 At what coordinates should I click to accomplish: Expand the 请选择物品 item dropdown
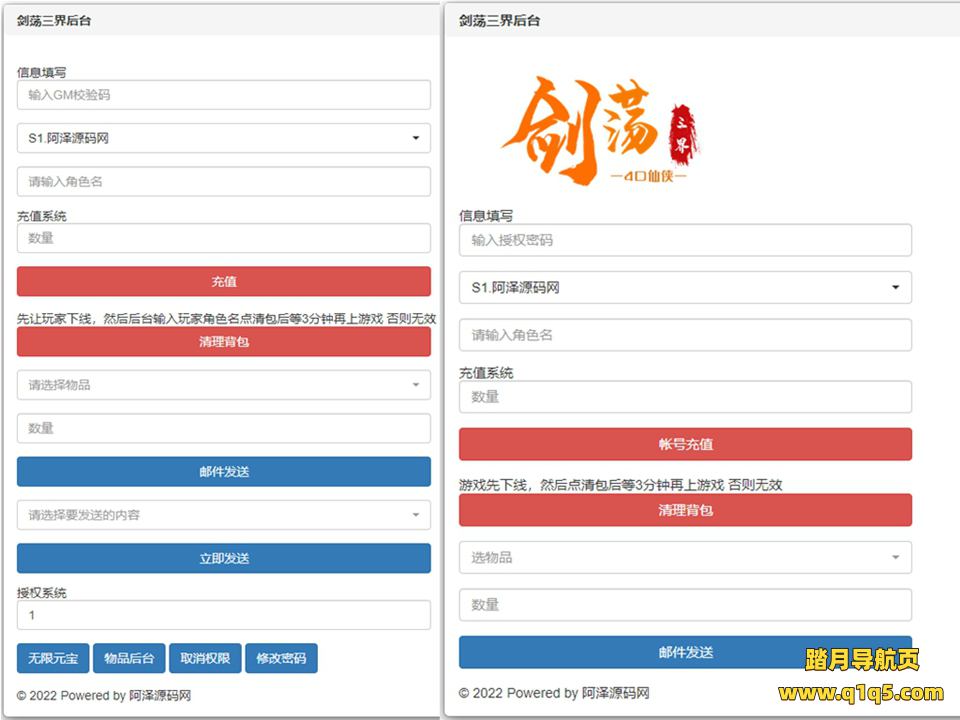223,385
